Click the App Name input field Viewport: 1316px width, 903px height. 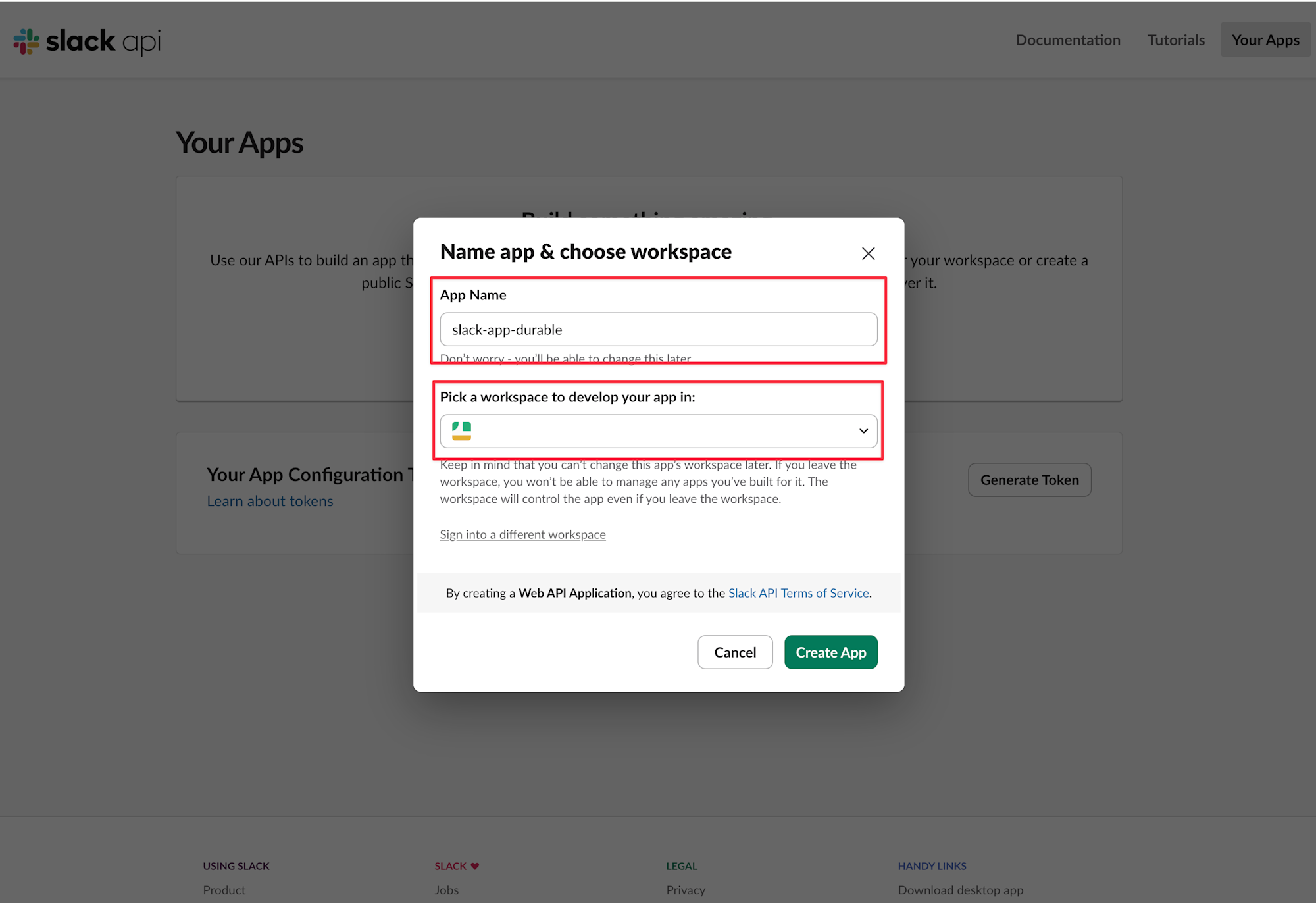pyautogui.click(x=658, y=330)
